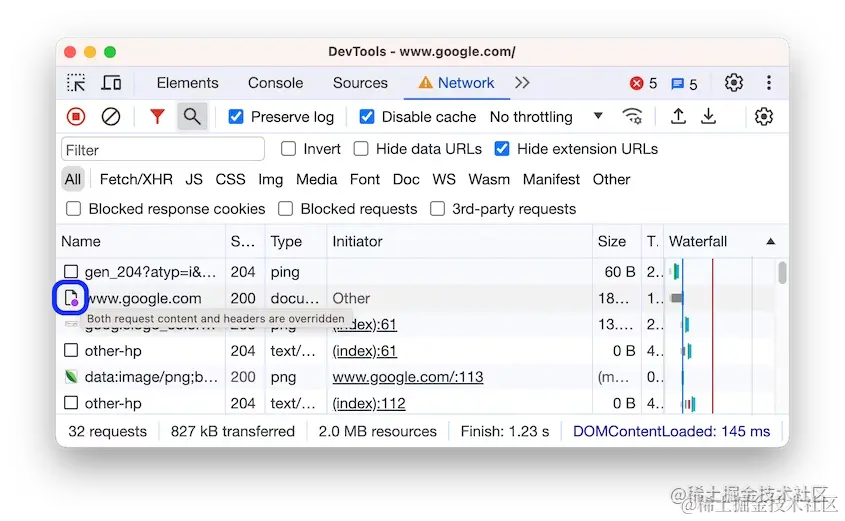Filter by Manifest type
This screenshot has width=845, height=521.
tap(551, 179)
